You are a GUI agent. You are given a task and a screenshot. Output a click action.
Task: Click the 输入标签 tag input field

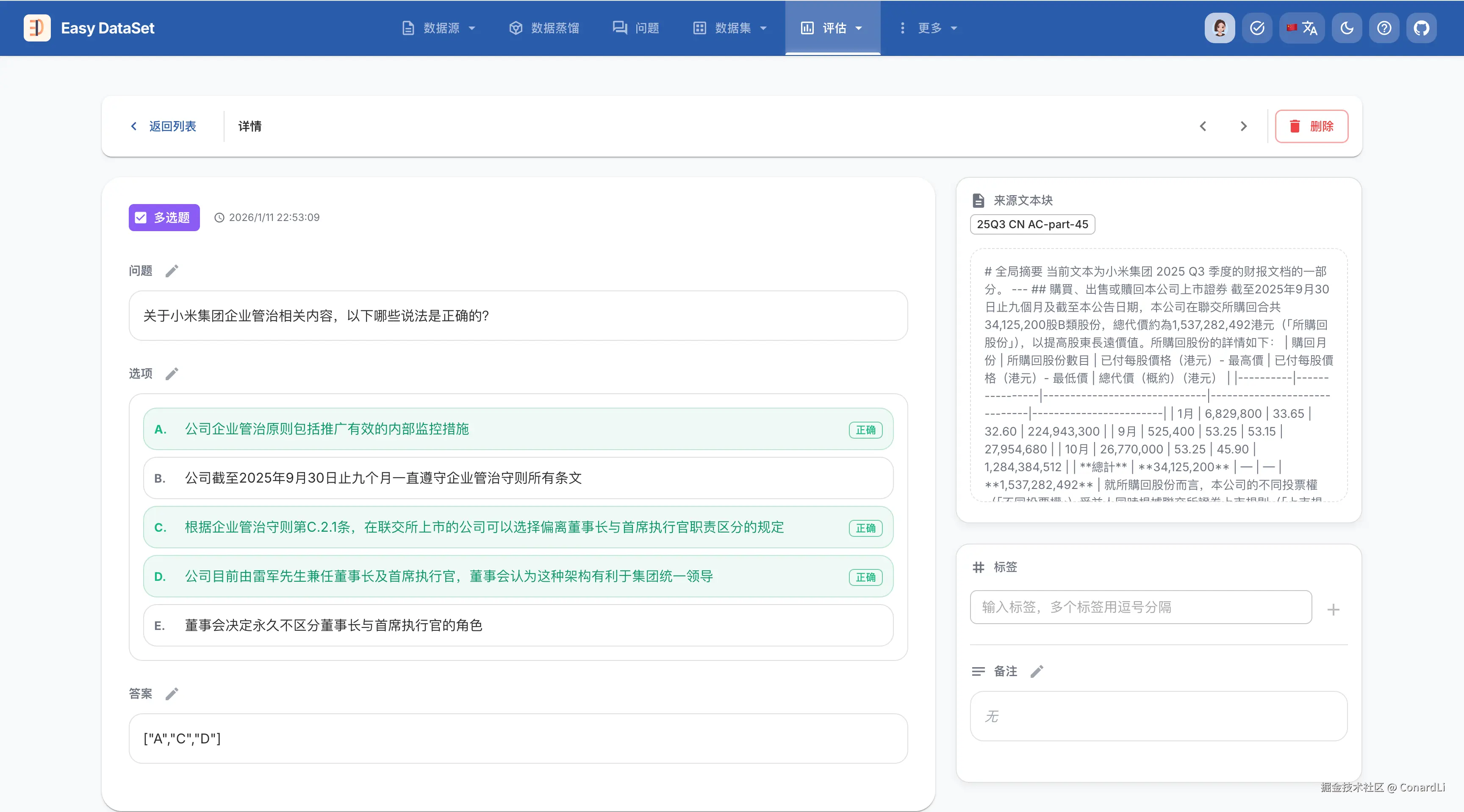[x=1141, y=607]
